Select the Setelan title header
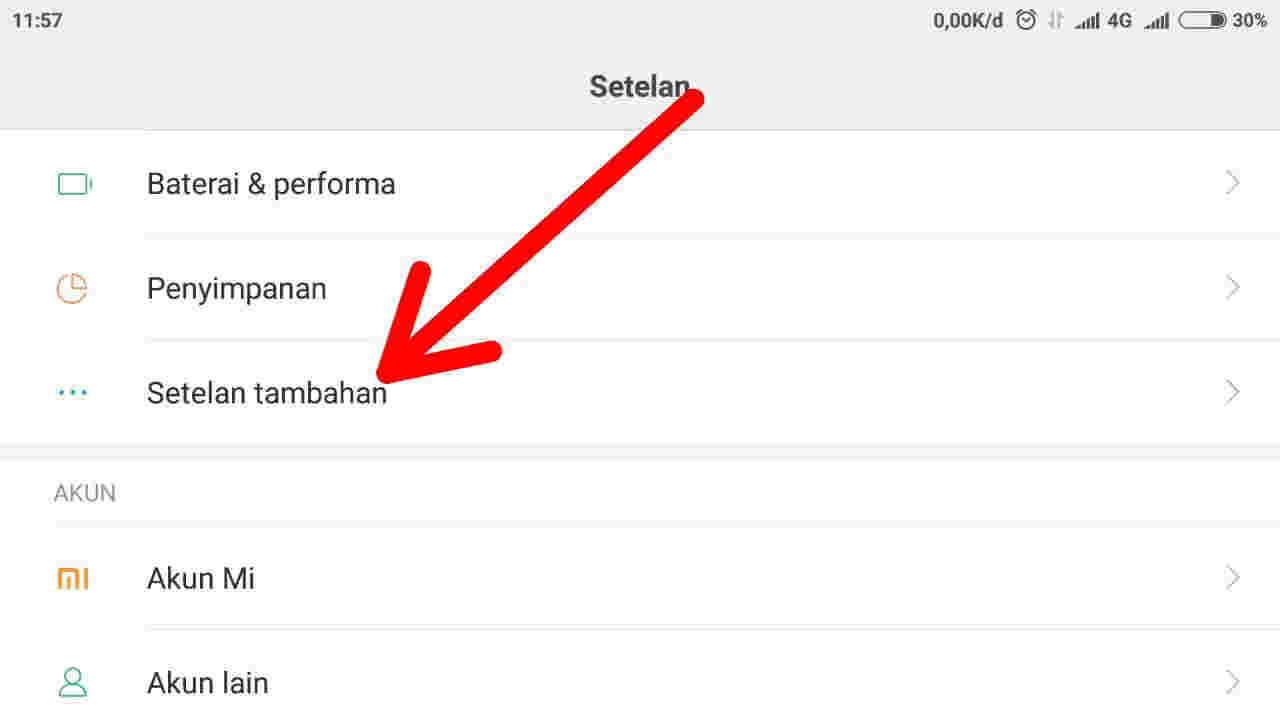 point(639,86)
